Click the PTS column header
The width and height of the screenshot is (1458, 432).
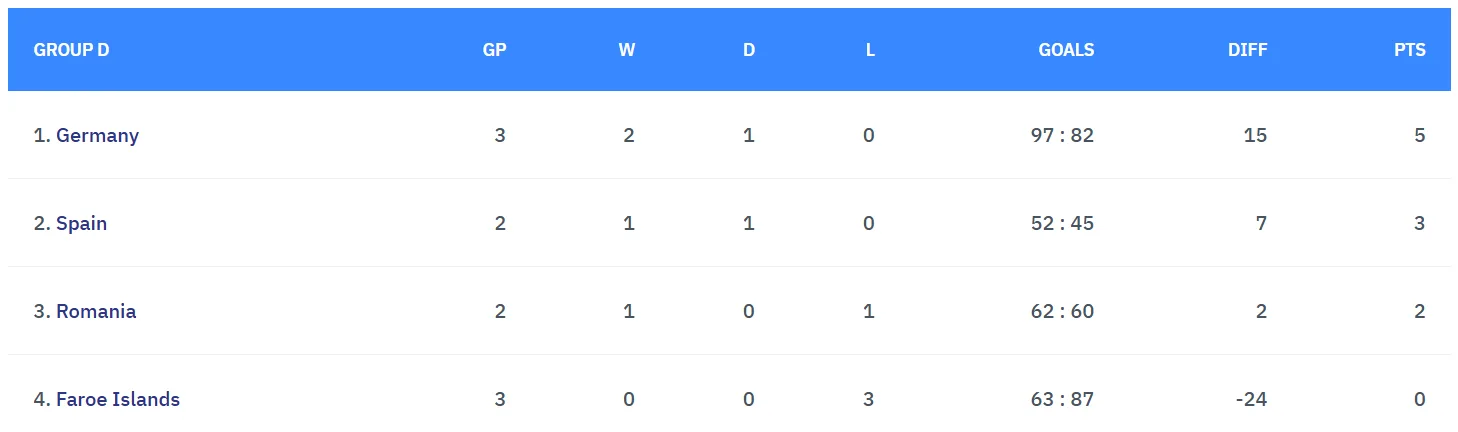[1409, 50]
